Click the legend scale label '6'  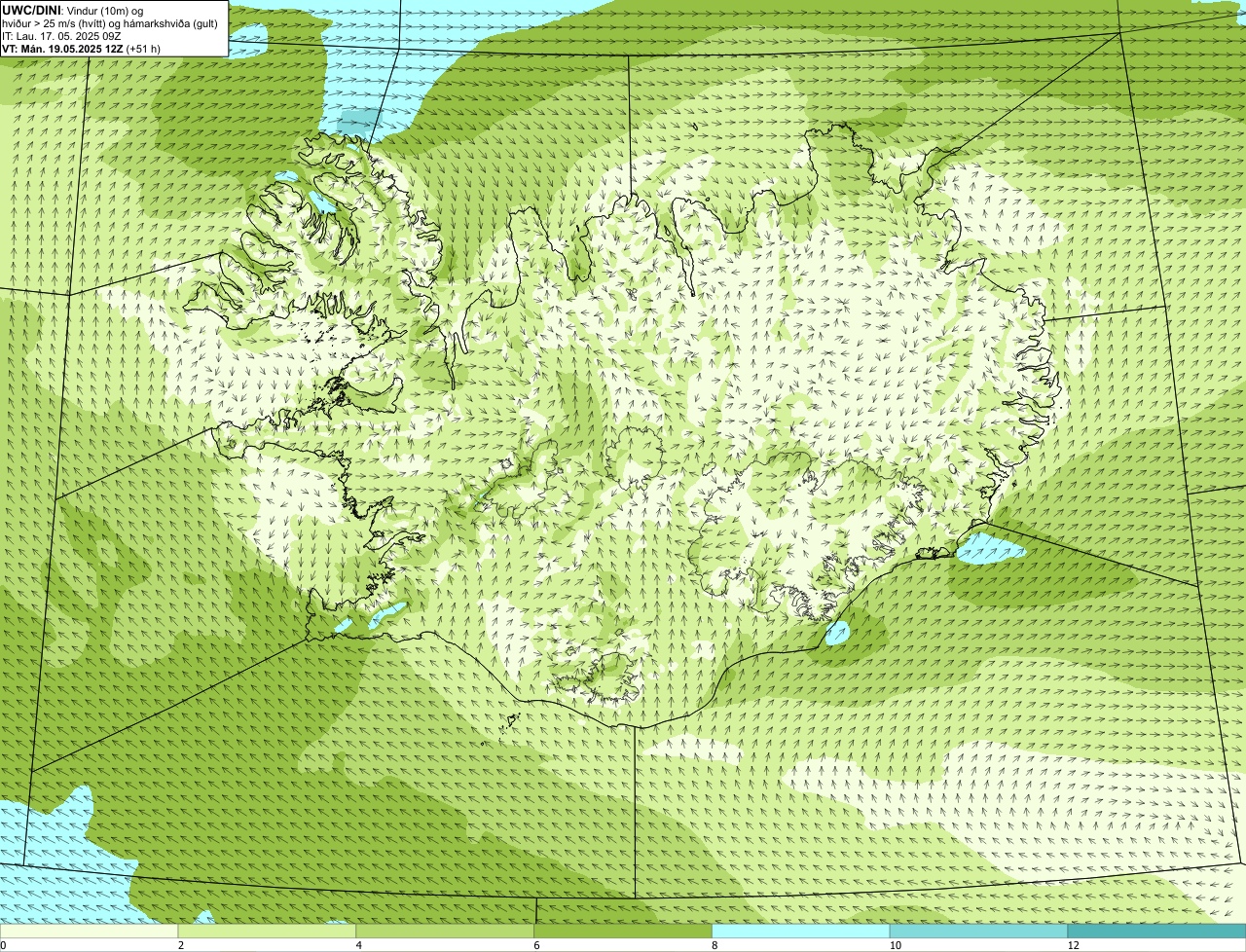pyautogui.click(x=536, y=945)
